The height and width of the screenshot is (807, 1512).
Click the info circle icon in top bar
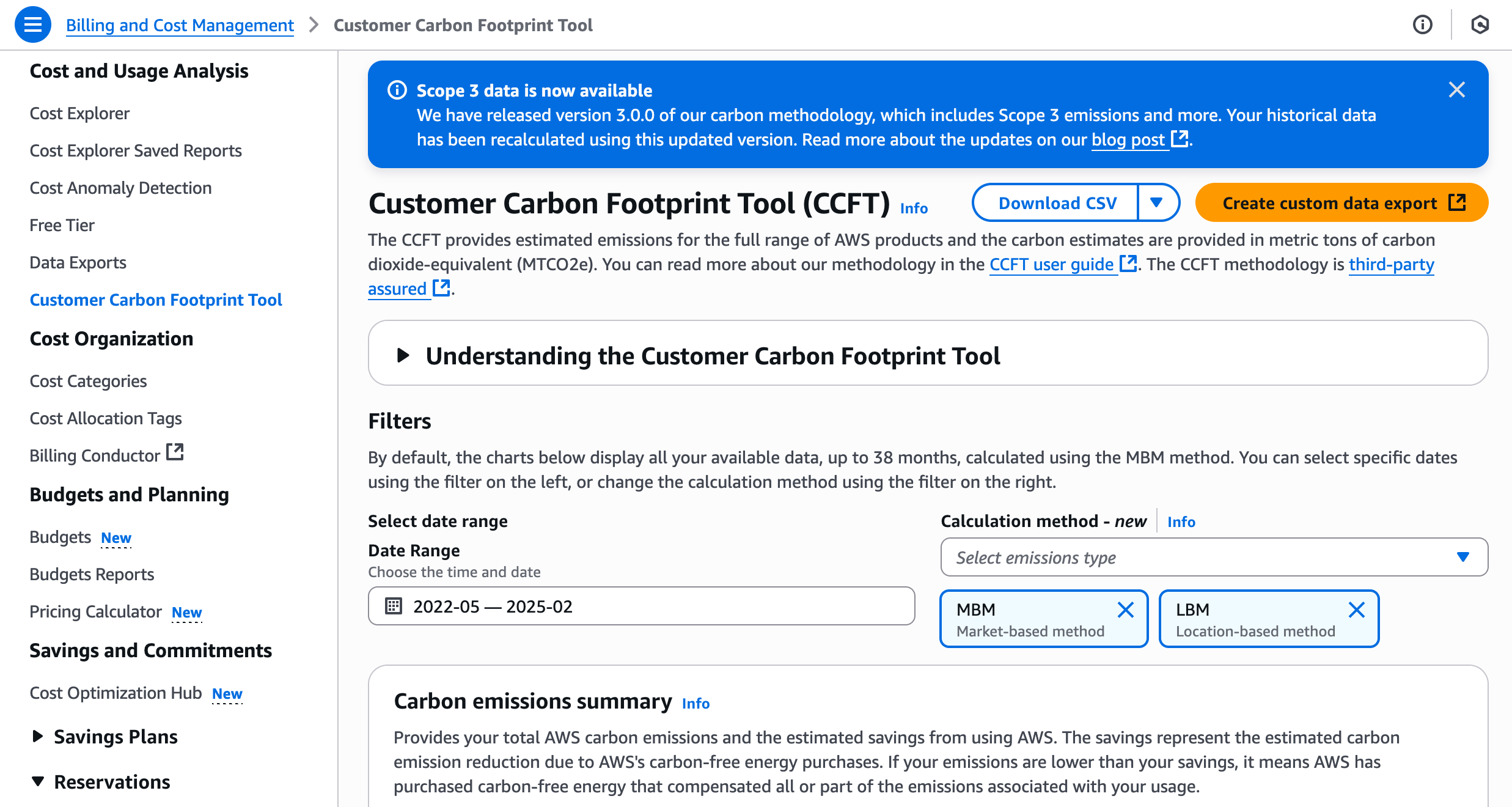point(1422,25)
